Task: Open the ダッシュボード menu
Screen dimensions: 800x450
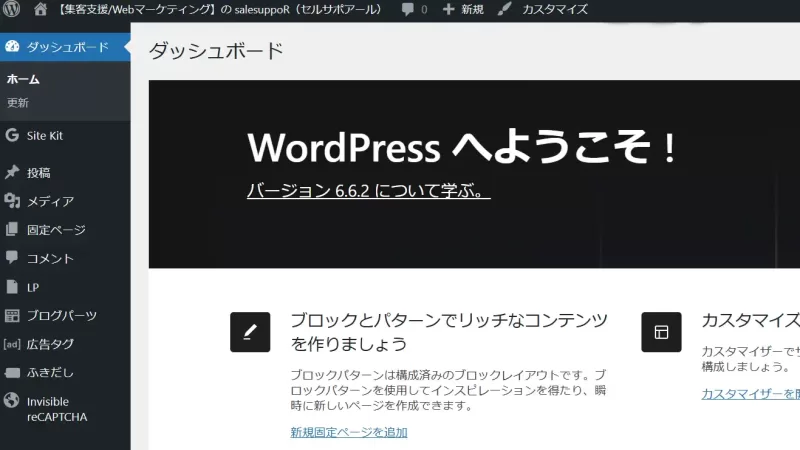Action: click(x=67, y=47)
